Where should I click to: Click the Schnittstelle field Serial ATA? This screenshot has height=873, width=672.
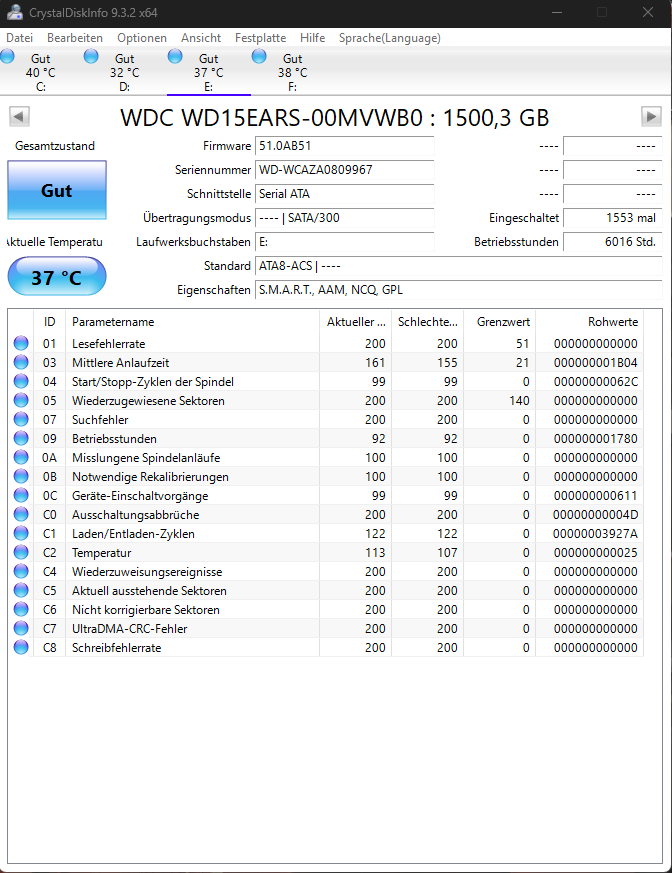point(345,194)
